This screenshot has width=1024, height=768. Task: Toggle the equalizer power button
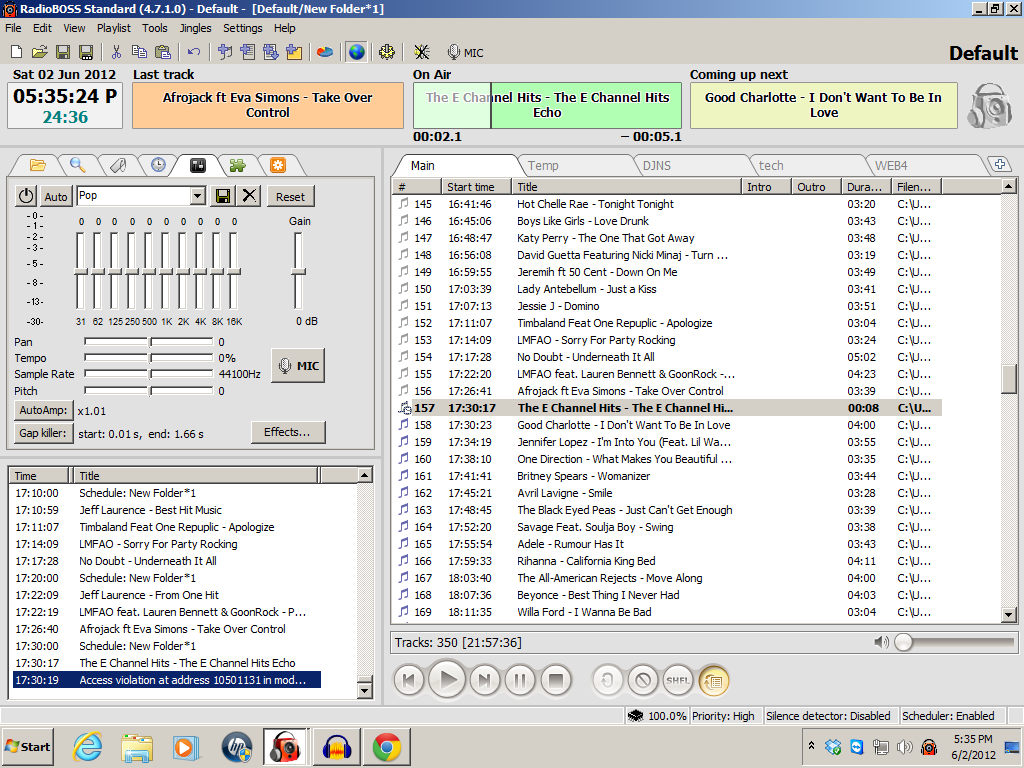pos(26,196)
